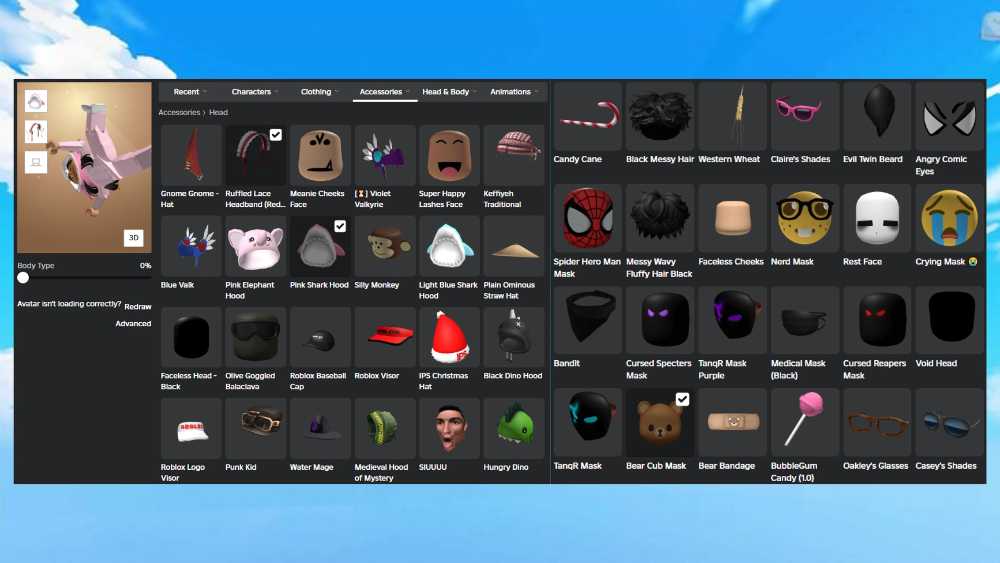Go to Accessories breadcrumb link
Screen dimensions: 1000x563
pos(179,112)
